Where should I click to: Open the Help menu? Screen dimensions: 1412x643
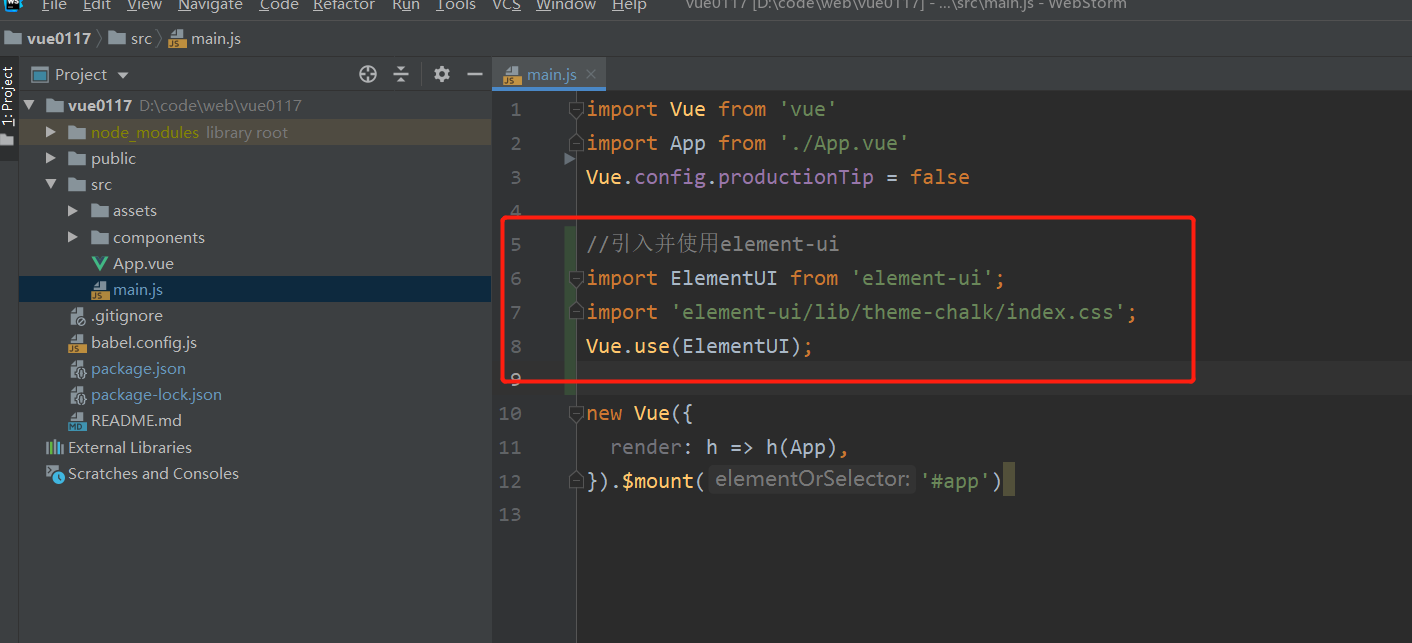pos(629,5)
